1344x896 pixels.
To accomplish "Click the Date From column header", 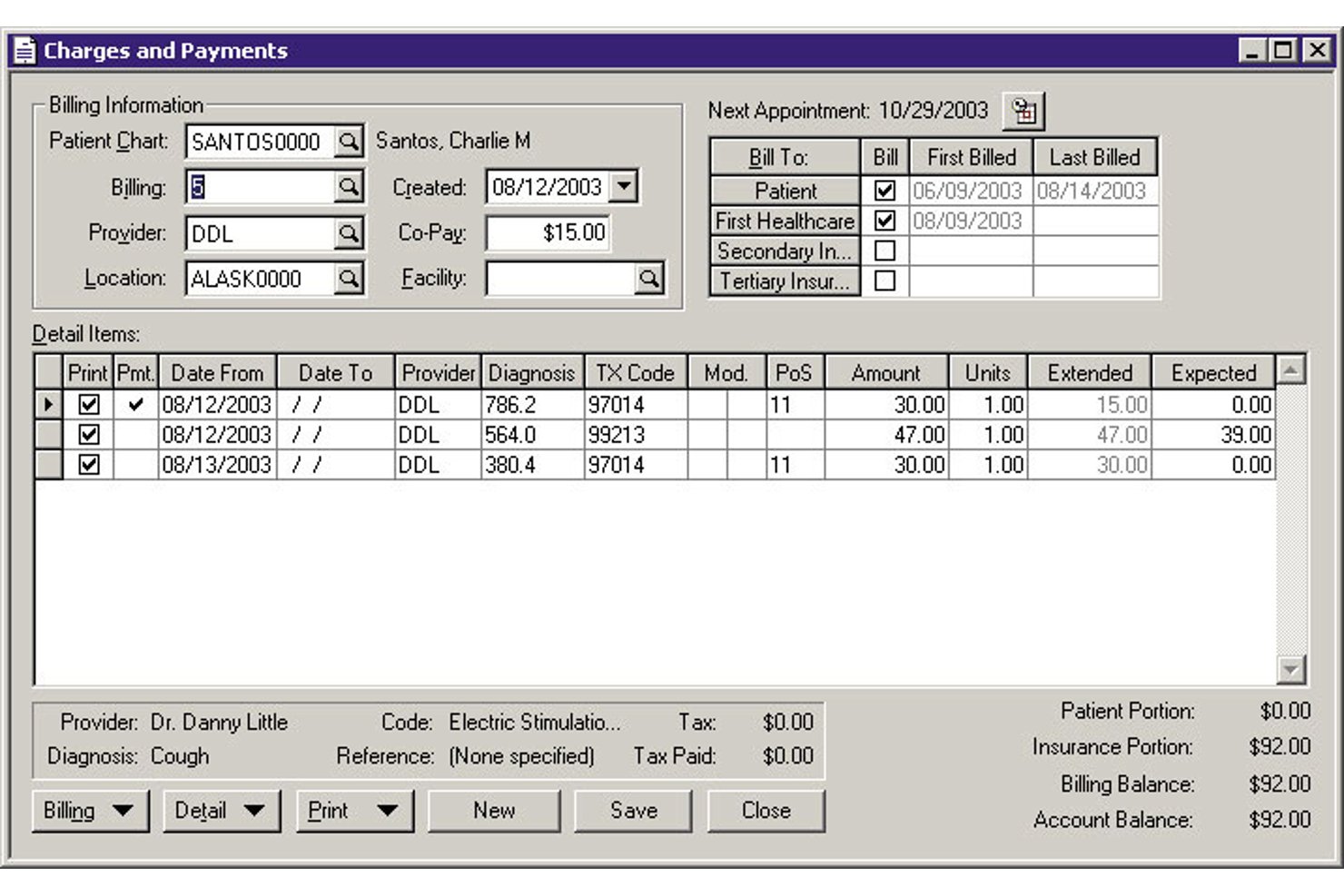I will tap(217, 373).
